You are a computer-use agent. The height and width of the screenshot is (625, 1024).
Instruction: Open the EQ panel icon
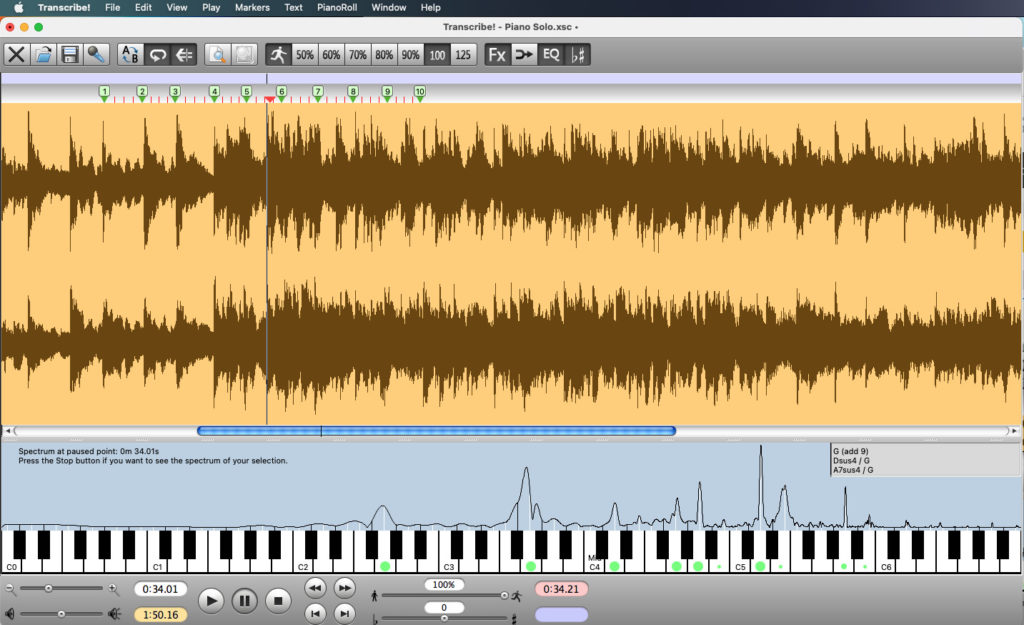click(550, 54)
